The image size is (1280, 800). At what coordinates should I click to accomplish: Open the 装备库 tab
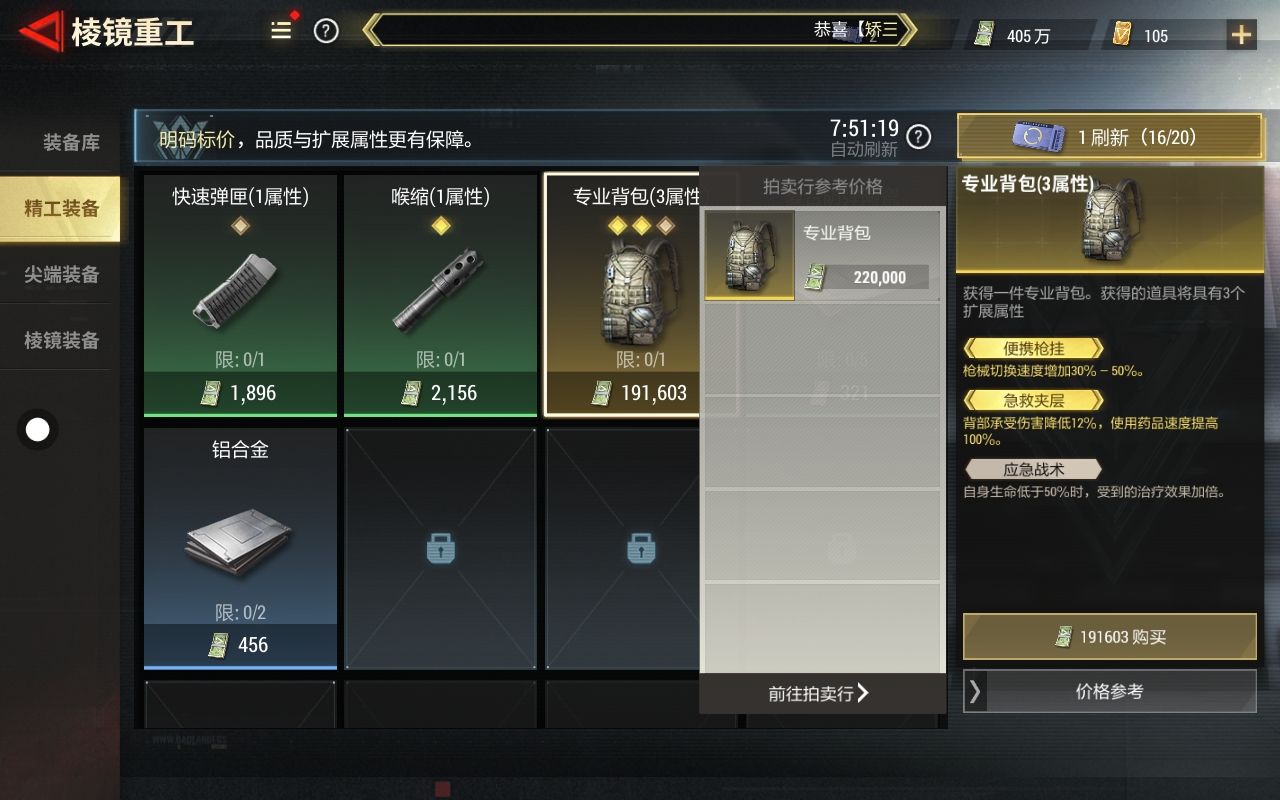70,142
